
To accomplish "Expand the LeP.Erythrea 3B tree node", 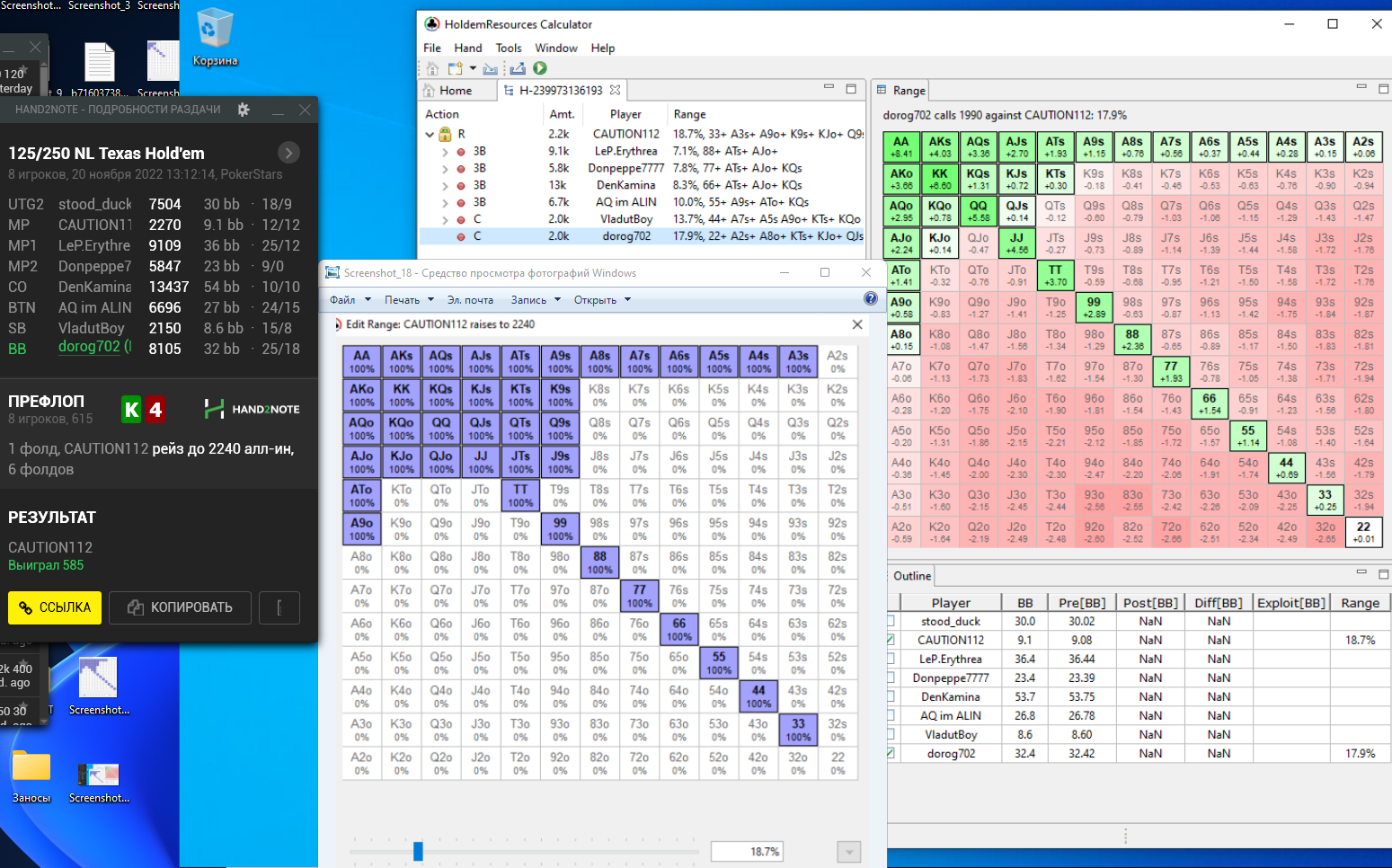I will pos(444,152).
